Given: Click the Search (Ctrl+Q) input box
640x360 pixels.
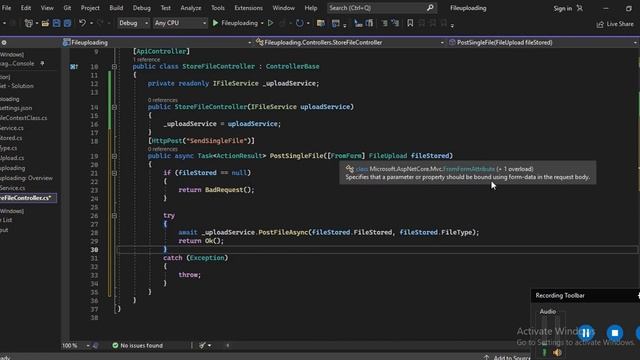Looking at the screenshot, I should point(382,8).
